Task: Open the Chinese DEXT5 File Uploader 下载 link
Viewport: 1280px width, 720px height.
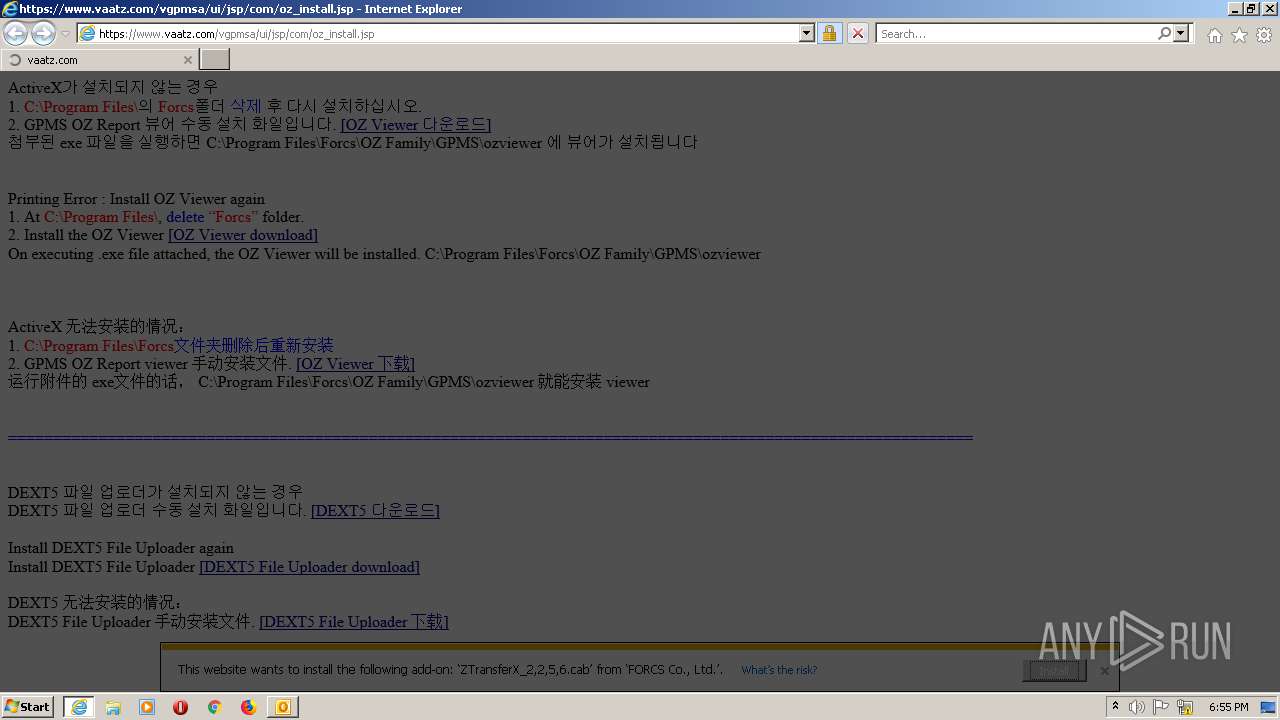Action: click(353, 622)
